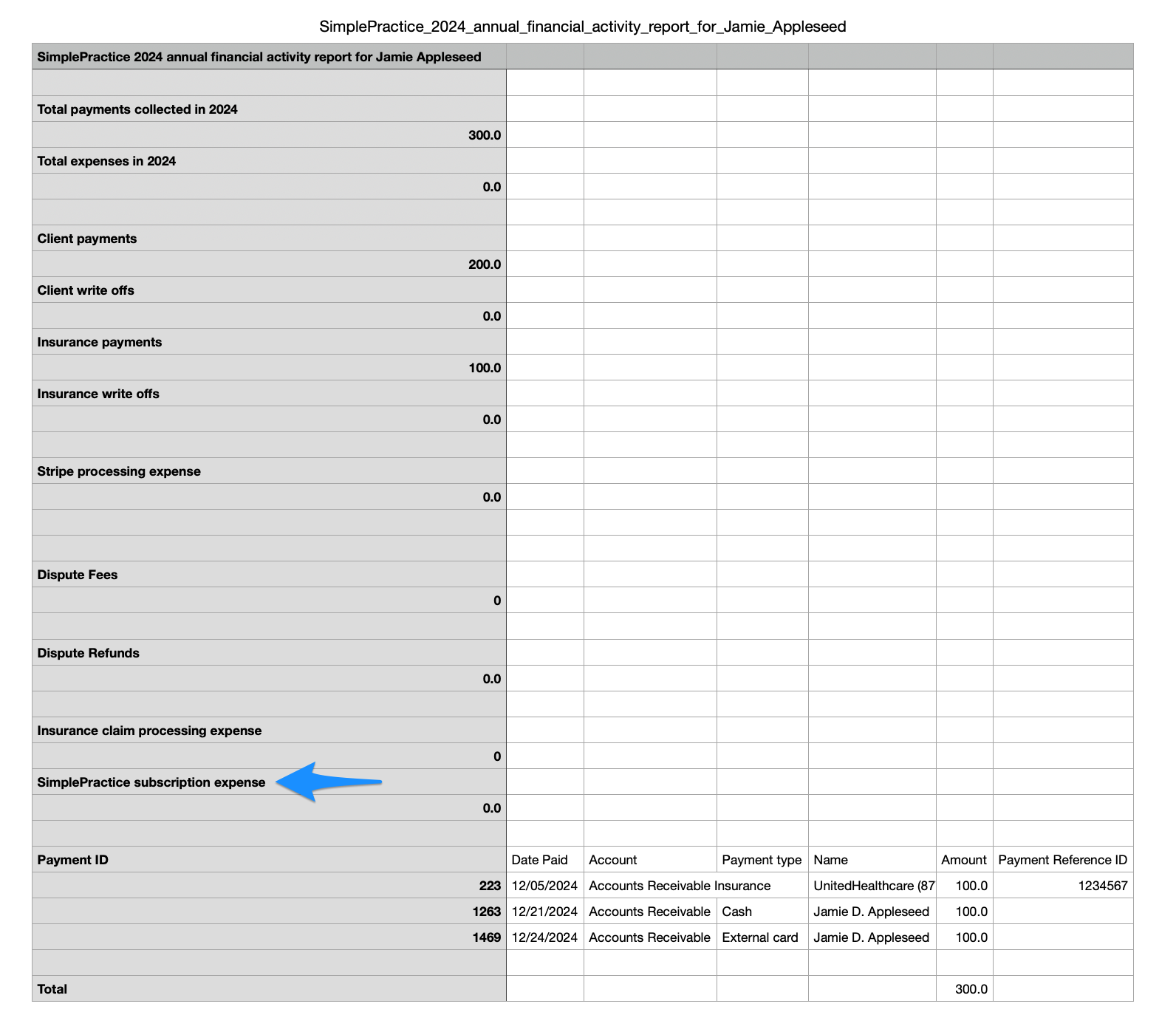1176x1015 pixels.
Task: Select the "Total expenses in 2024" label cell
Action: [106, 161]
